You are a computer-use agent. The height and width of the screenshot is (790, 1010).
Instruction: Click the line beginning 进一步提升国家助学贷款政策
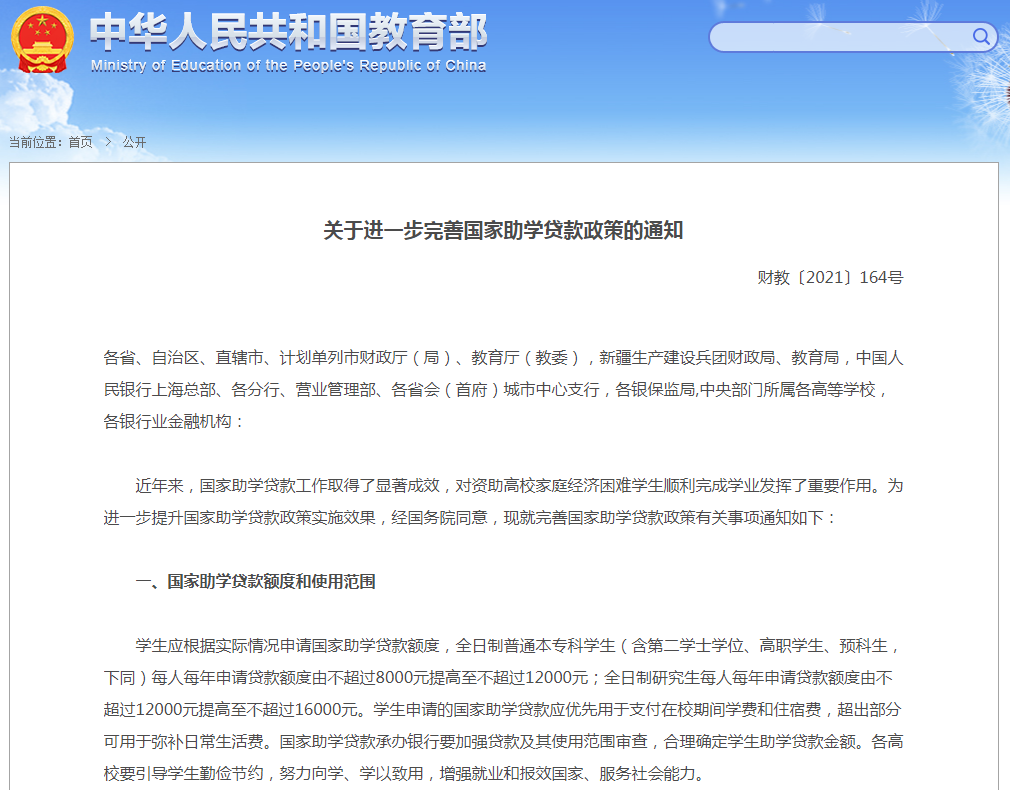[x=470, y=517]
